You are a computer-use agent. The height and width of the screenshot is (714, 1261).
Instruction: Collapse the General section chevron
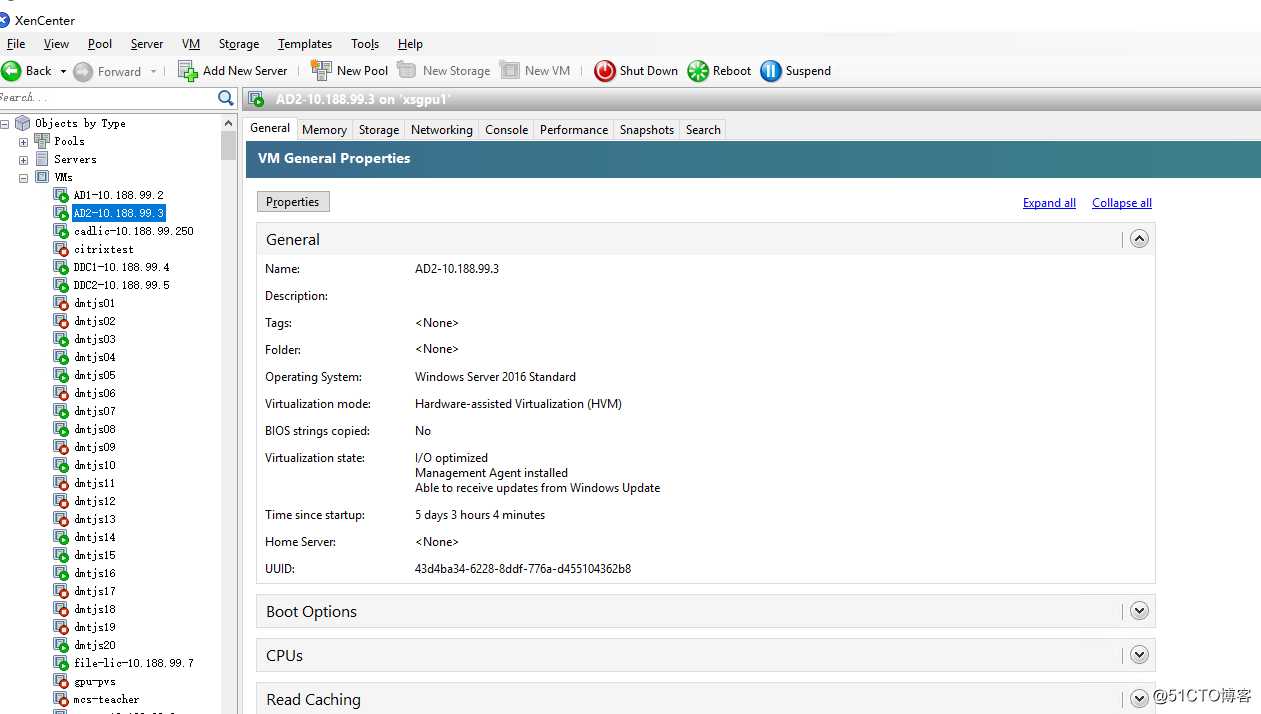(x=1139, y=239)
